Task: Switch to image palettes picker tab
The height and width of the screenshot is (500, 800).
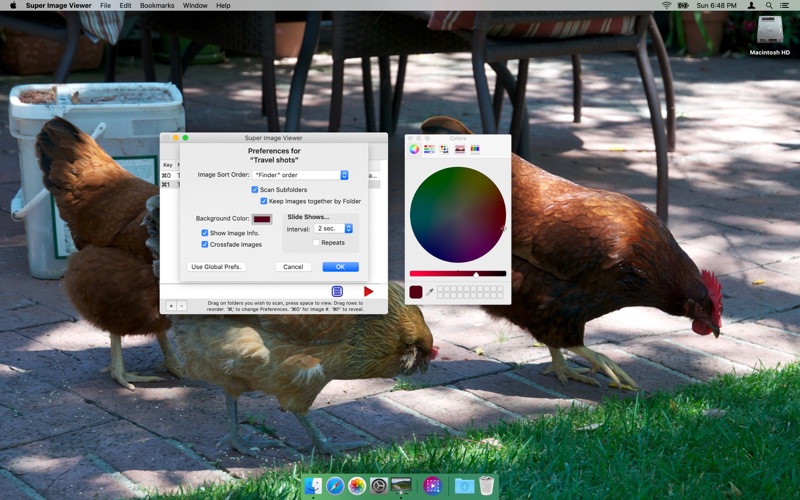Action: (460, 149)
